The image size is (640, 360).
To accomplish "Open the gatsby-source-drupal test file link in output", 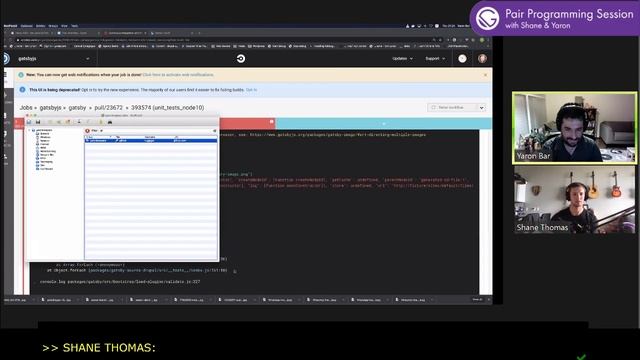I will pyautogui.click(x=158, y=270).
